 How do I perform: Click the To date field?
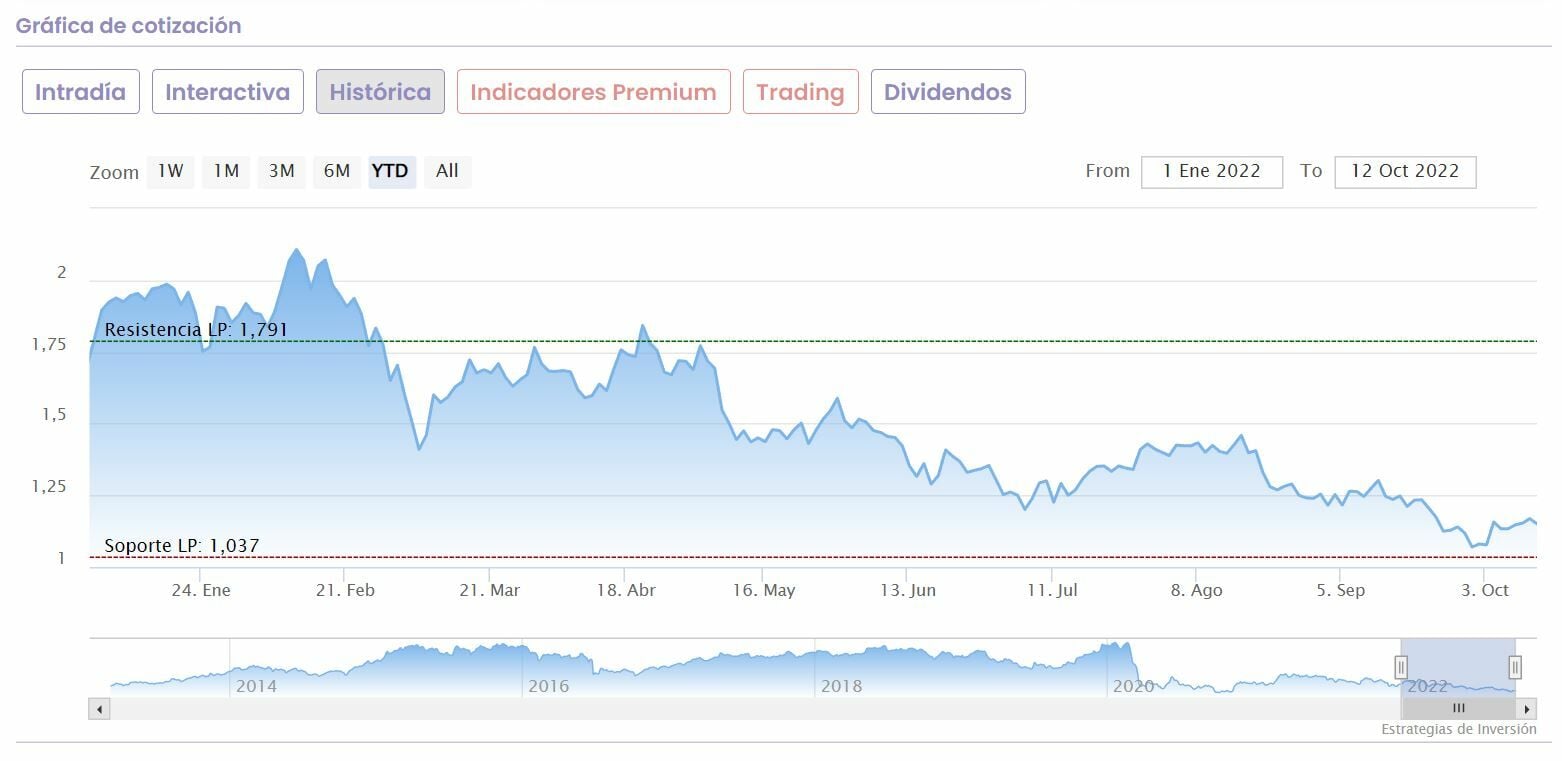pos(1404,171)
